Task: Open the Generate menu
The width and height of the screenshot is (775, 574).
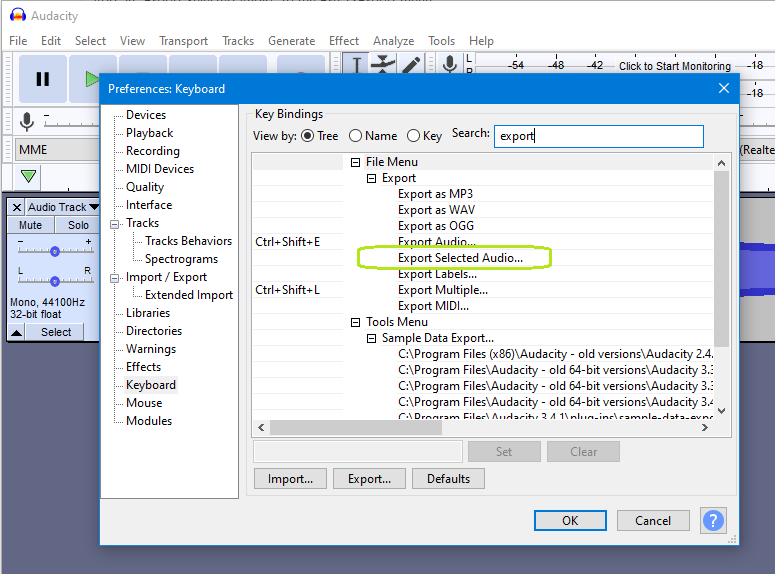Action: [x=292, y=41]
